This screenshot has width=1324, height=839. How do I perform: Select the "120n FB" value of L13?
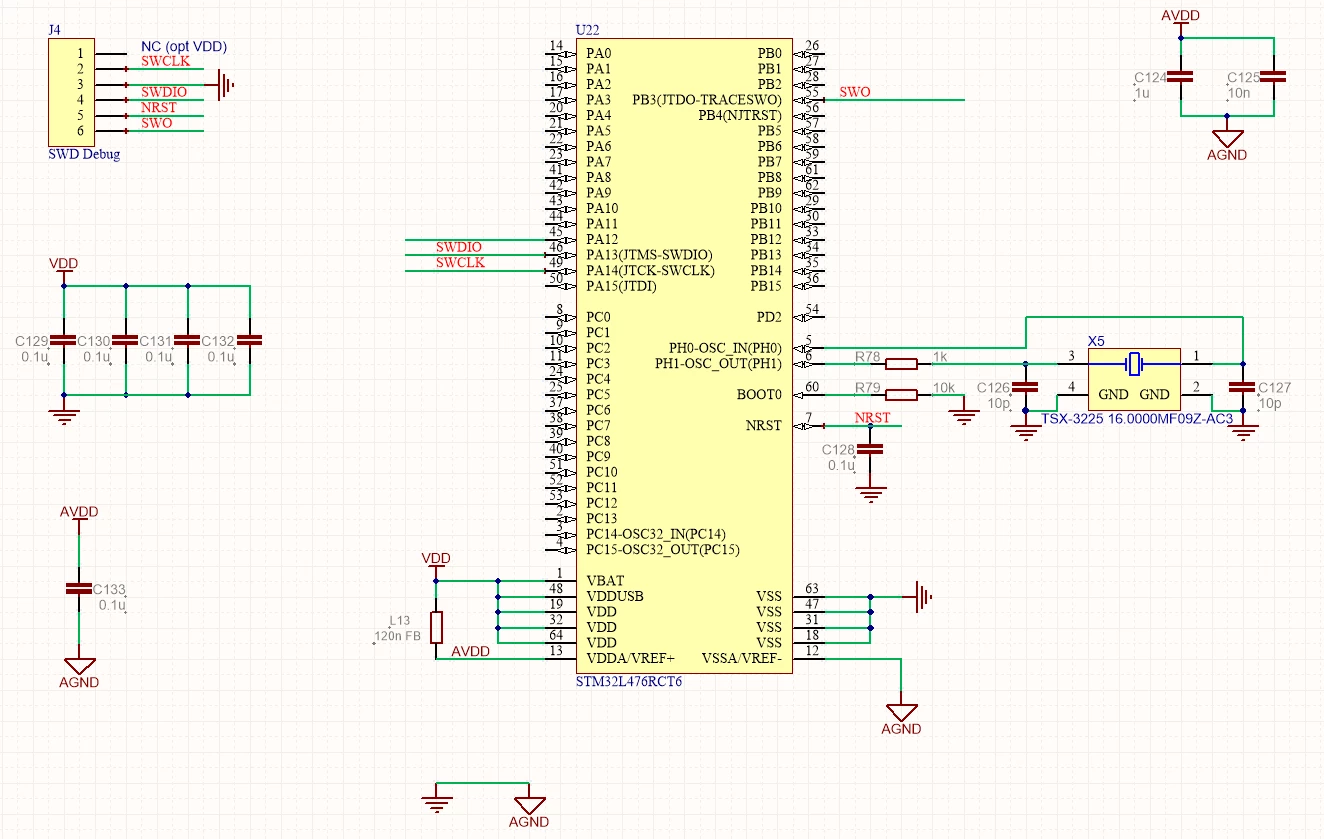pos(396,636)
